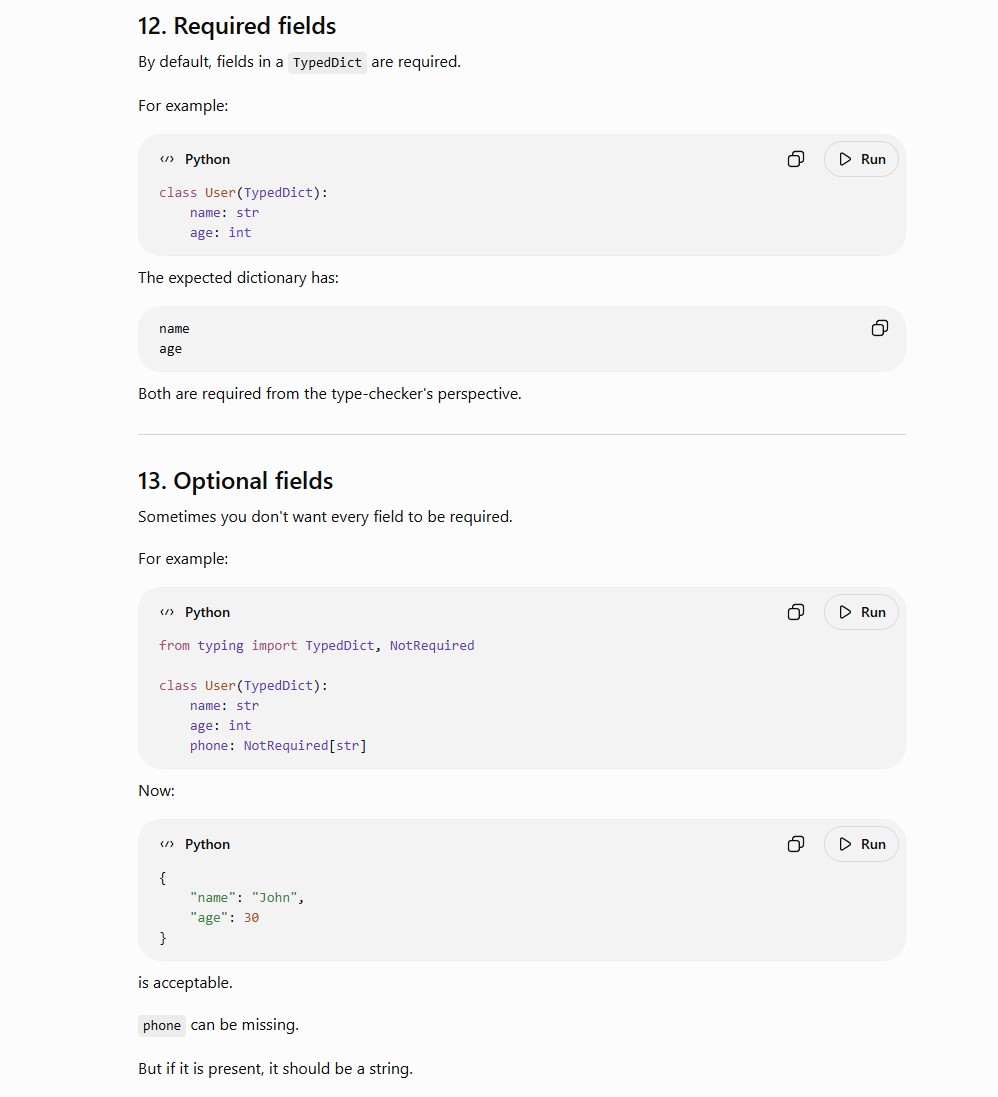The height and width of the screenshot is (1097, 998).
Task: Copy the NotRequired import code block
Action: point(796,612)
